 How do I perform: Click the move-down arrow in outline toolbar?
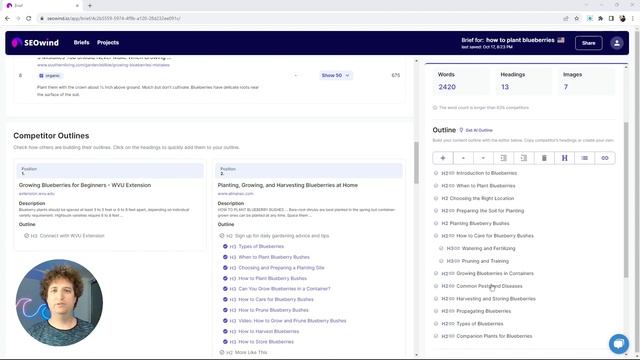pyautogui.click(x=483, y=158)
